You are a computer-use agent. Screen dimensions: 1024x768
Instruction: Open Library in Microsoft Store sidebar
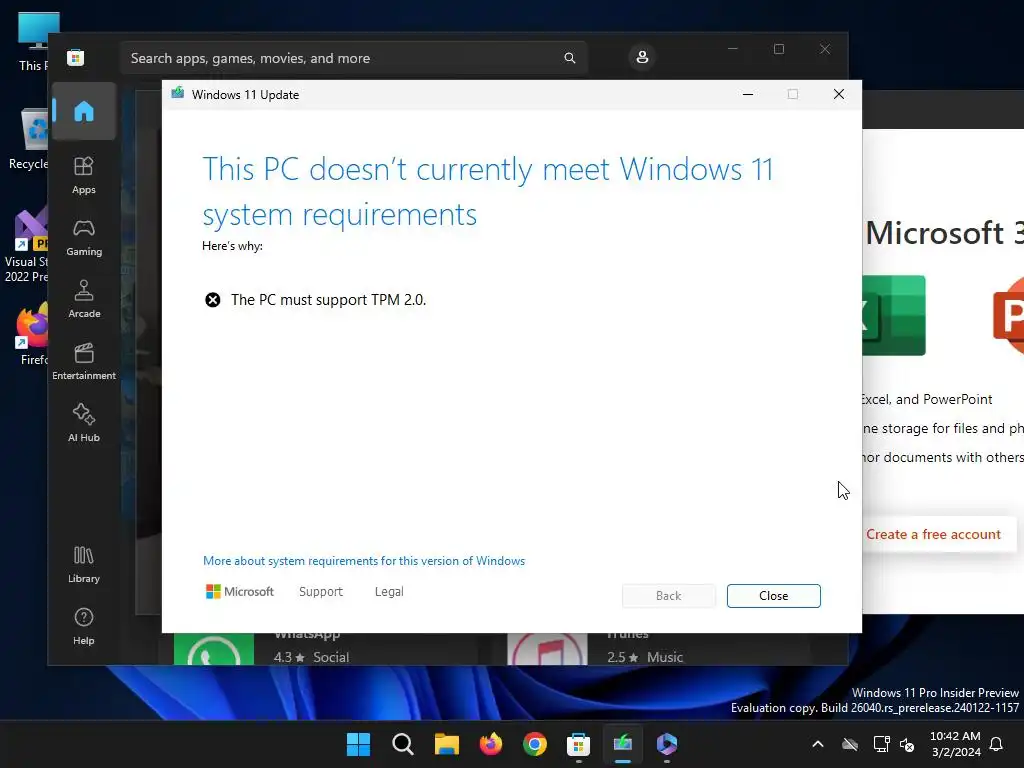pos(84,565)
